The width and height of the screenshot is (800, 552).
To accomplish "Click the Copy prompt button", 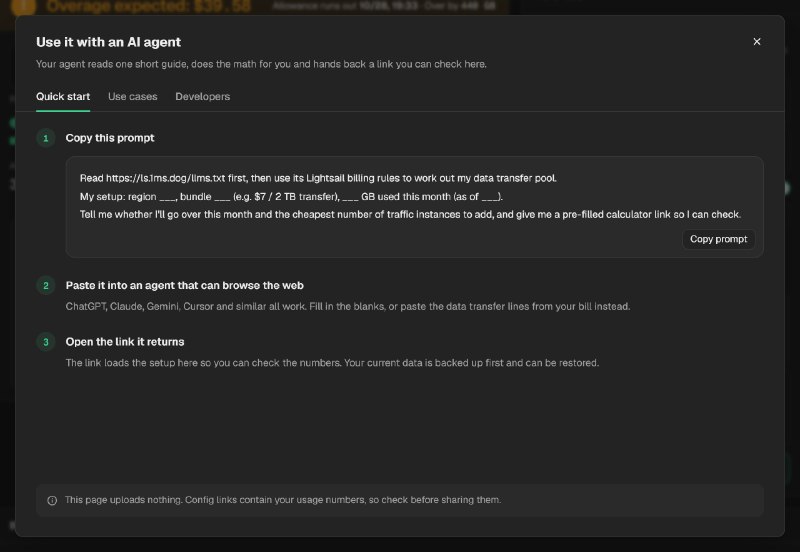I will (718, 239).
